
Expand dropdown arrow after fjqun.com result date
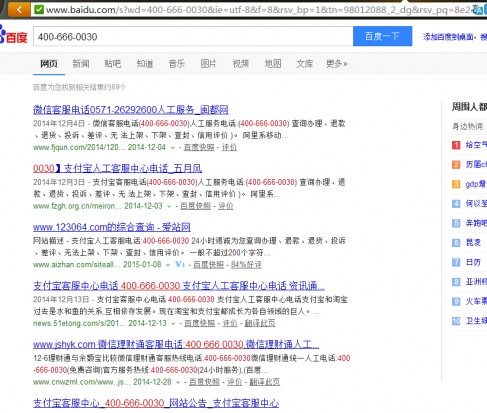[x=172, y=148]
